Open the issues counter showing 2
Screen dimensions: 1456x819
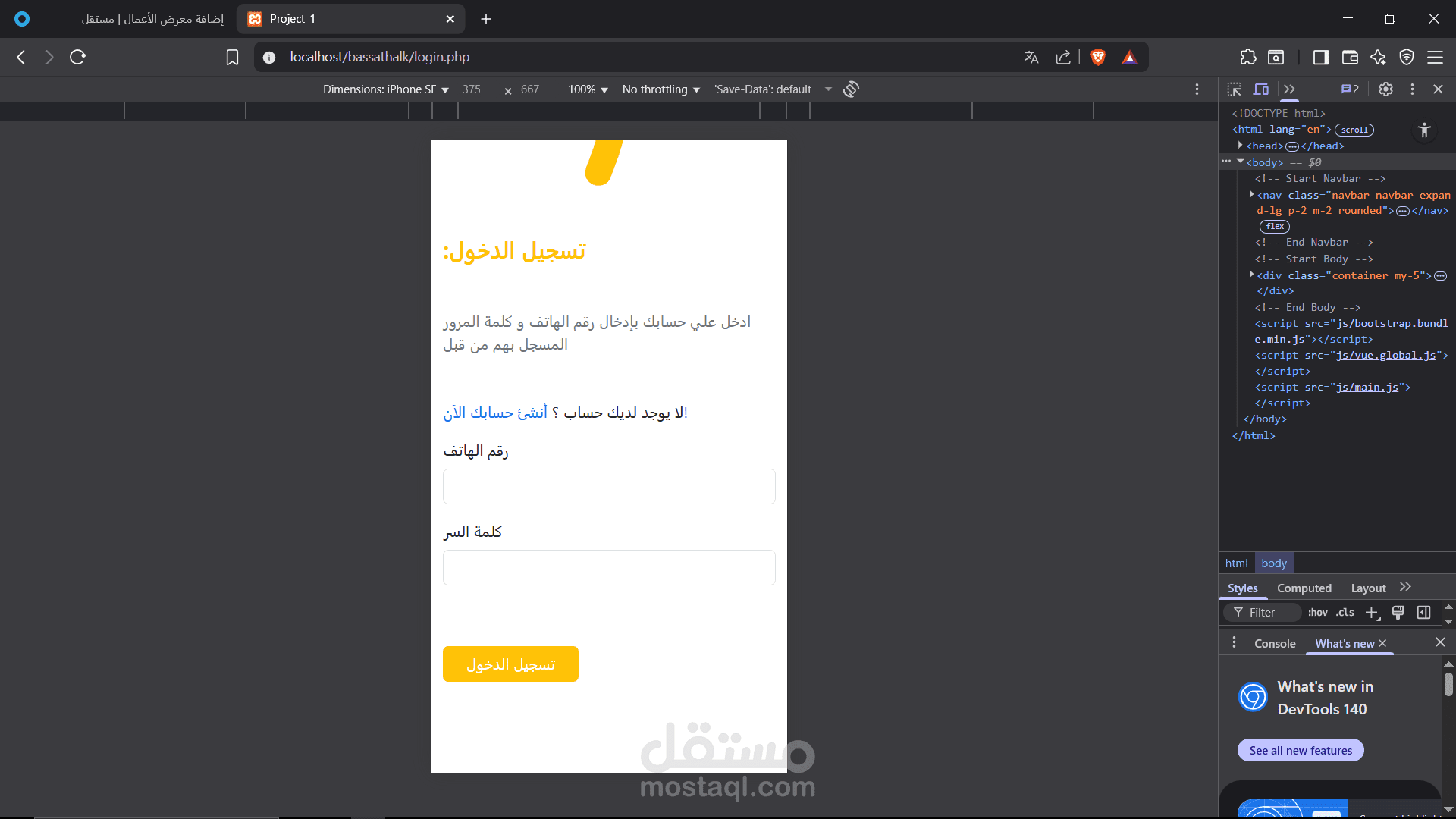coord(1350,89)
